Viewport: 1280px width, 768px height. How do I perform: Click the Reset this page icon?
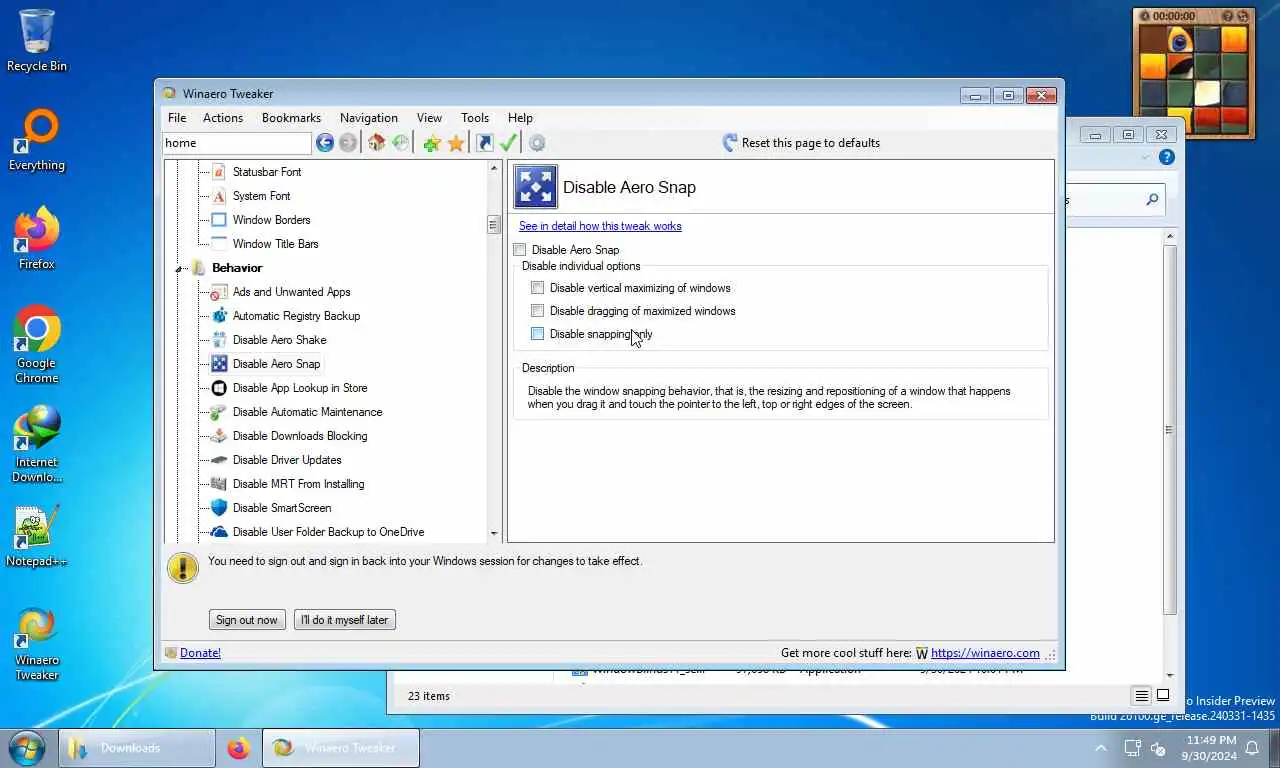click(729, 143)
